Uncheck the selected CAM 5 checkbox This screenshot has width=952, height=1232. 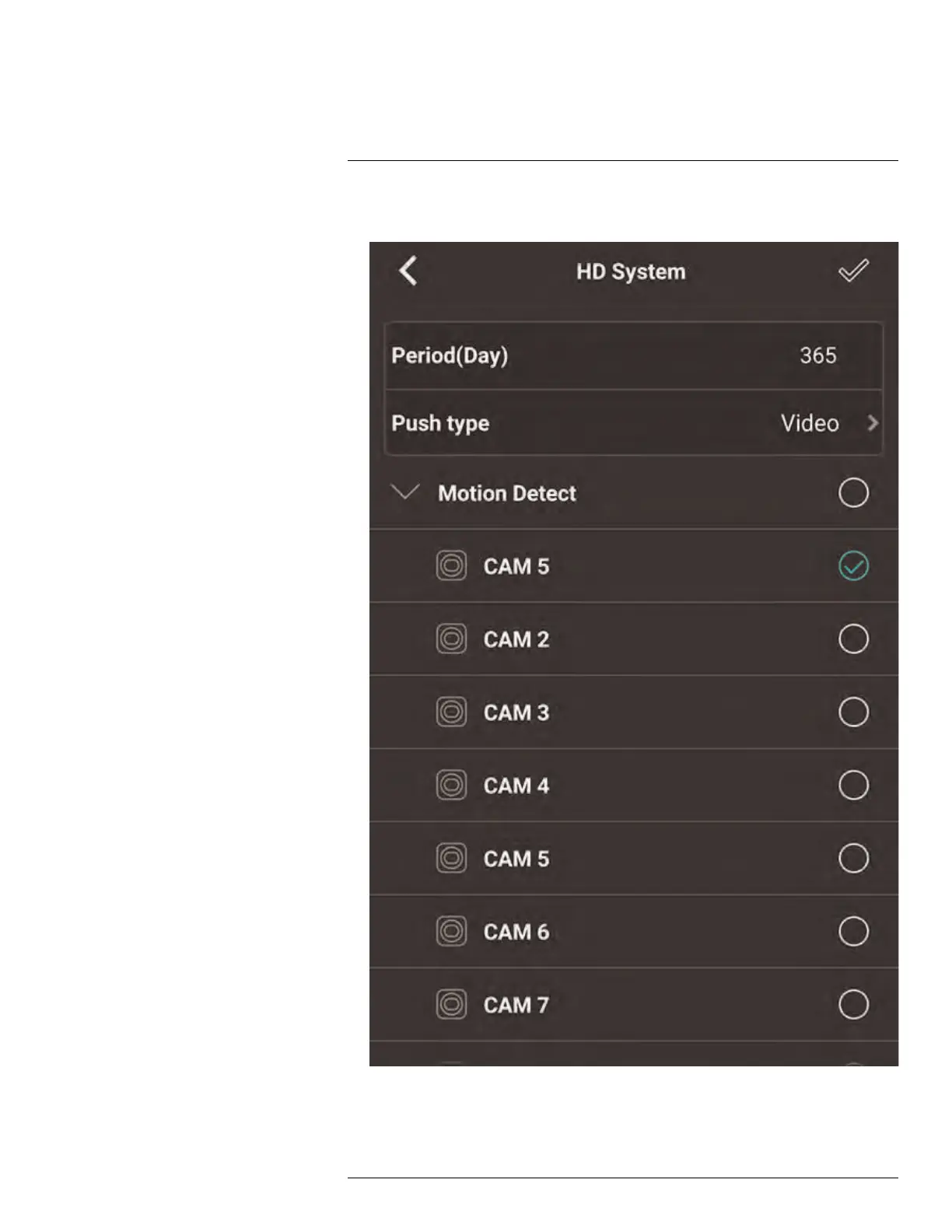tap(853, 566)
